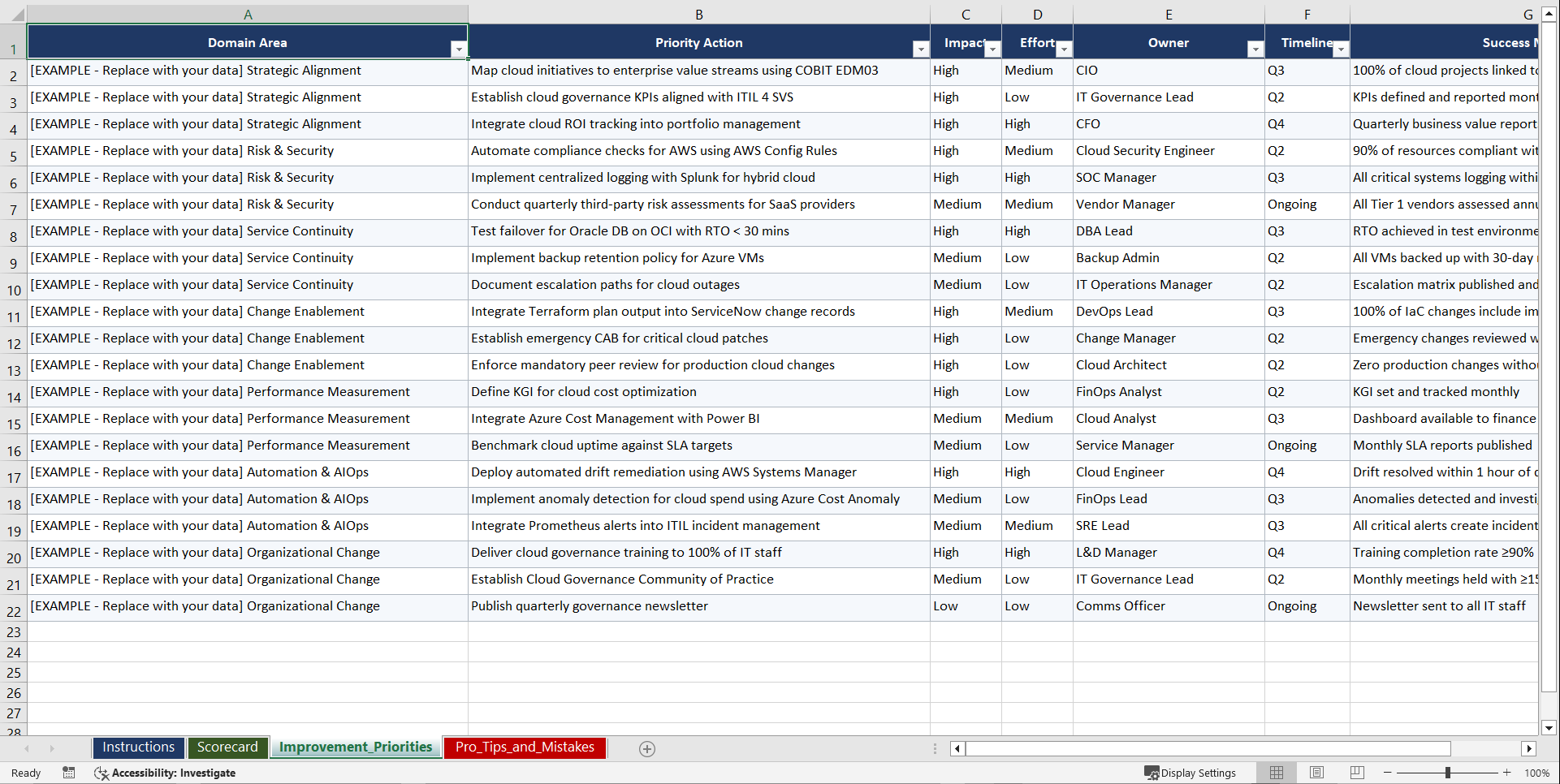Image resolution: width=1560 pixels, height=784 pixels.
Task: Click the left sheet navigation arrow
Action: click(x=28, y=748)
